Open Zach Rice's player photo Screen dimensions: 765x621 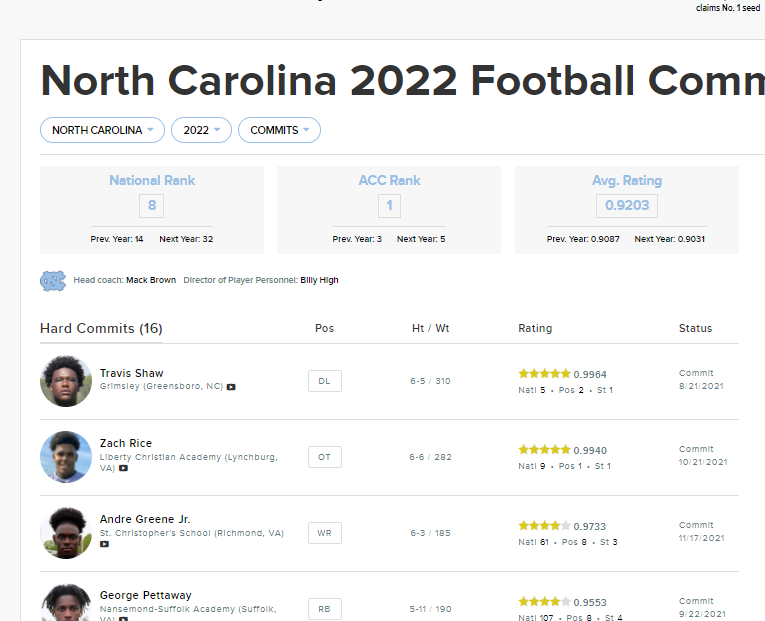[66, 457]
